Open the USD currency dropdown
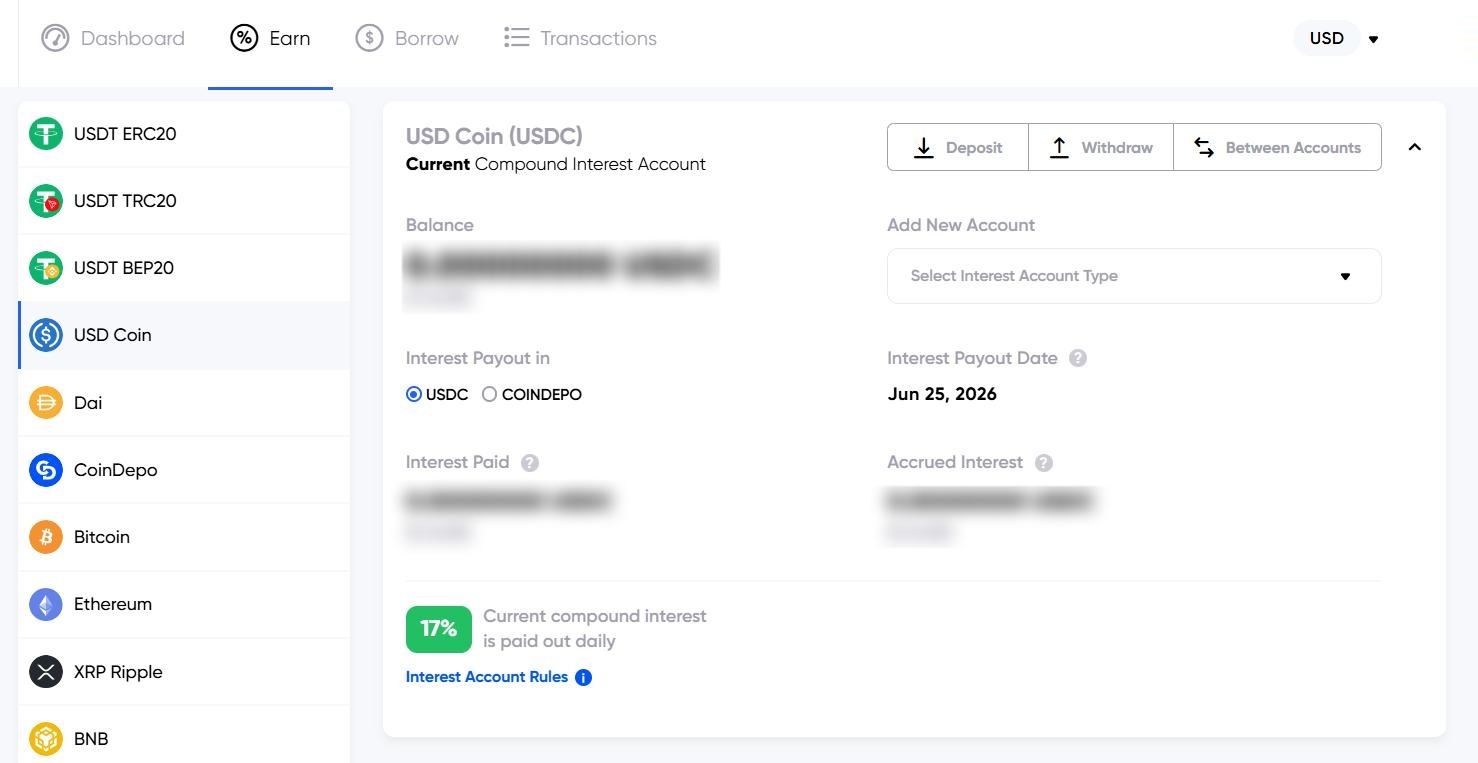1478x763 pixels. 1338,38
